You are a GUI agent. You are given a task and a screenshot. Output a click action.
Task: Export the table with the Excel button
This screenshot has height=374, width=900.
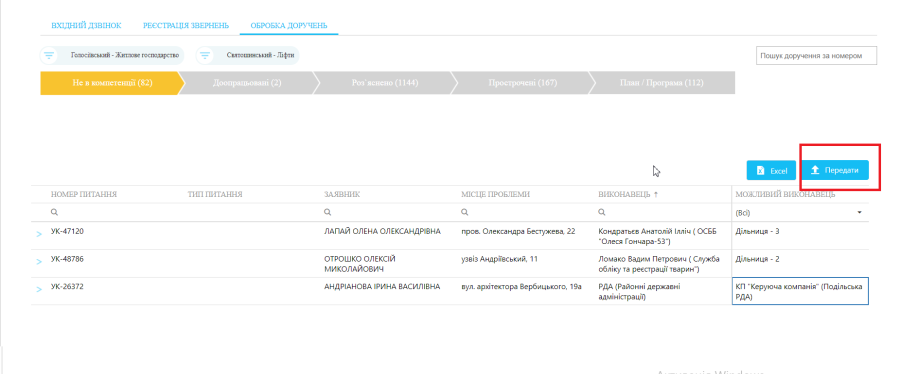771,170
